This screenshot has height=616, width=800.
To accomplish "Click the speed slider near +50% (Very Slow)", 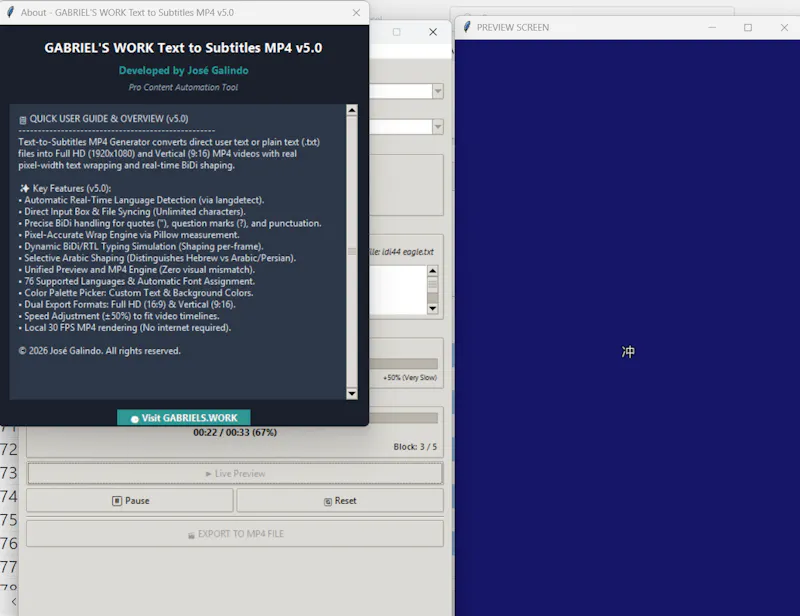I will [x=404, y=363].
